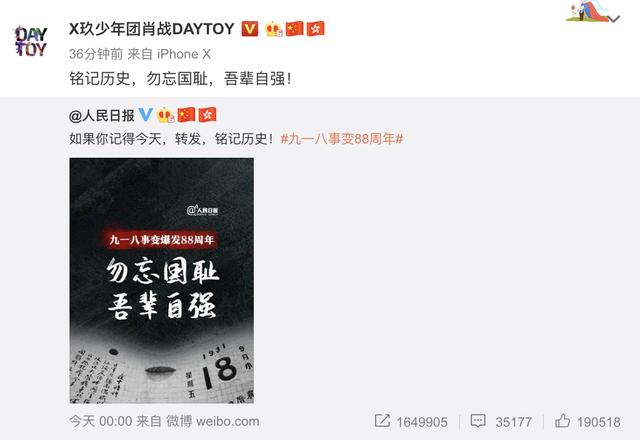Screen dimensions: 640x440
Task: Click the 来自 iPhone X source text
Action: [169, 54]
